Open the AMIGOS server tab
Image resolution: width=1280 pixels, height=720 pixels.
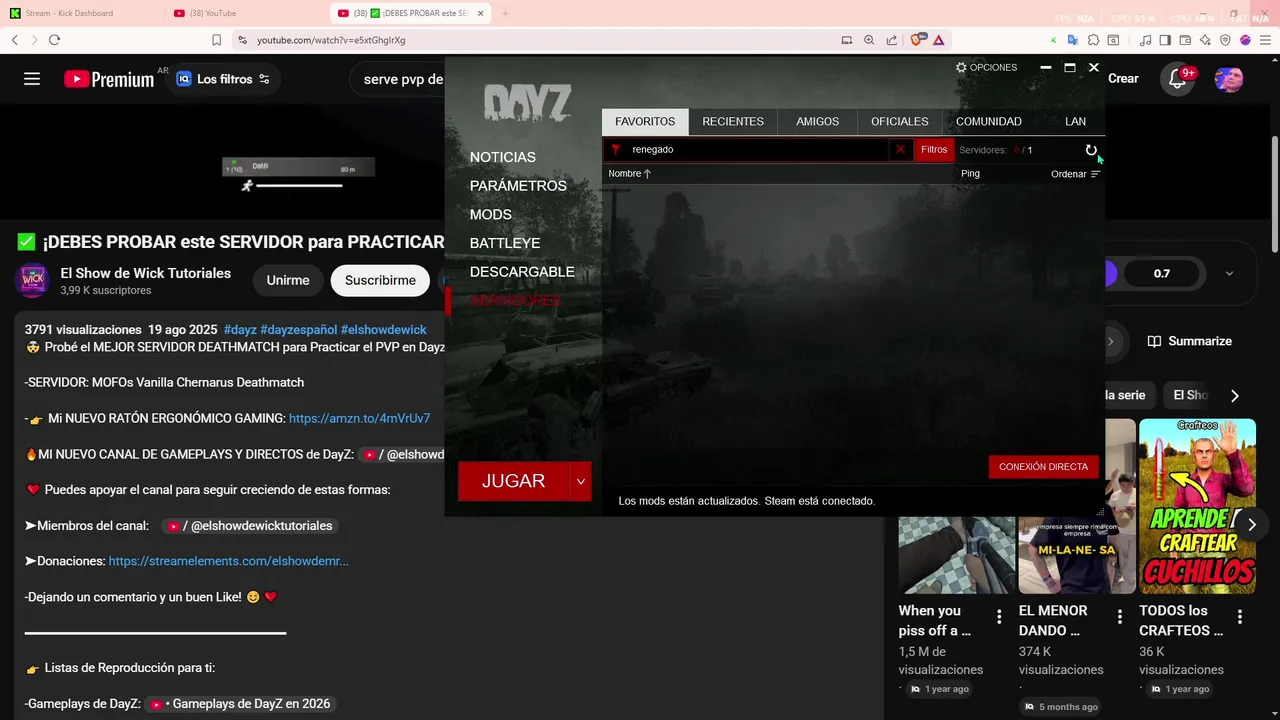tap(818, 121)
